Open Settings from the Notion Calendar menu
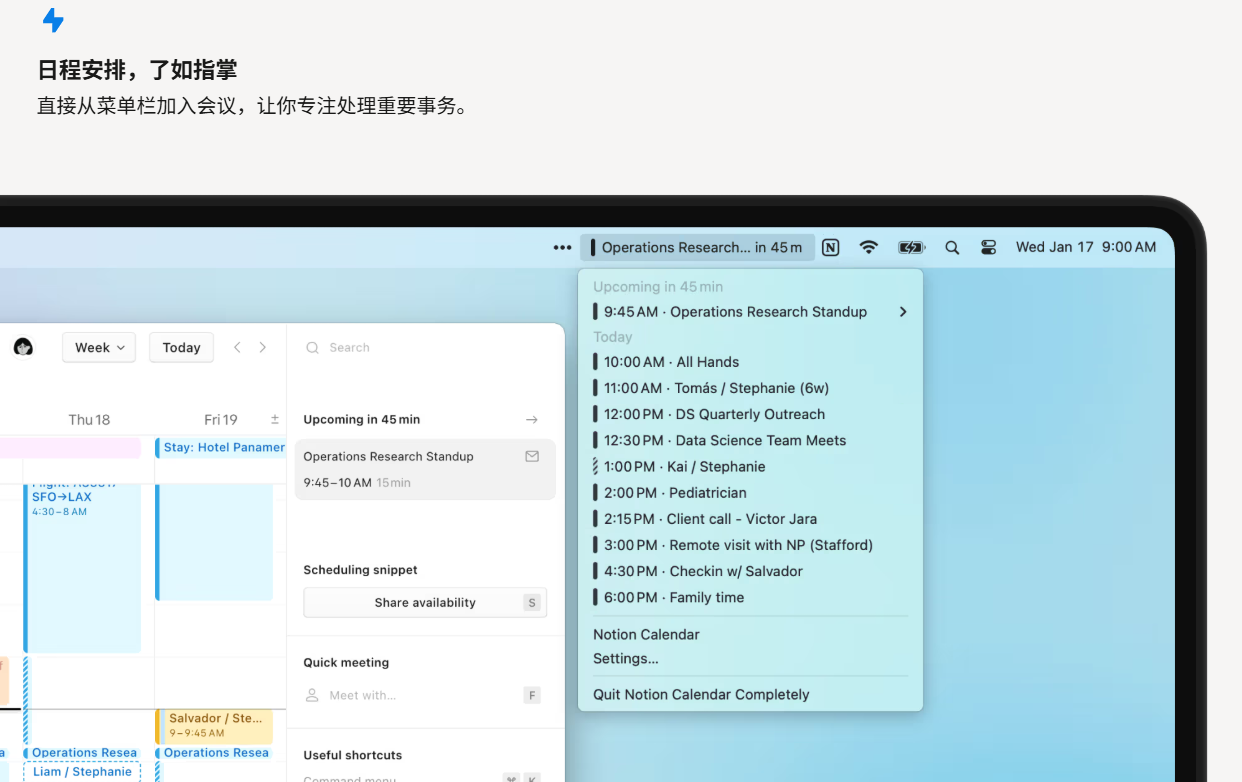 pyautogui.click(x=626, y=658)
